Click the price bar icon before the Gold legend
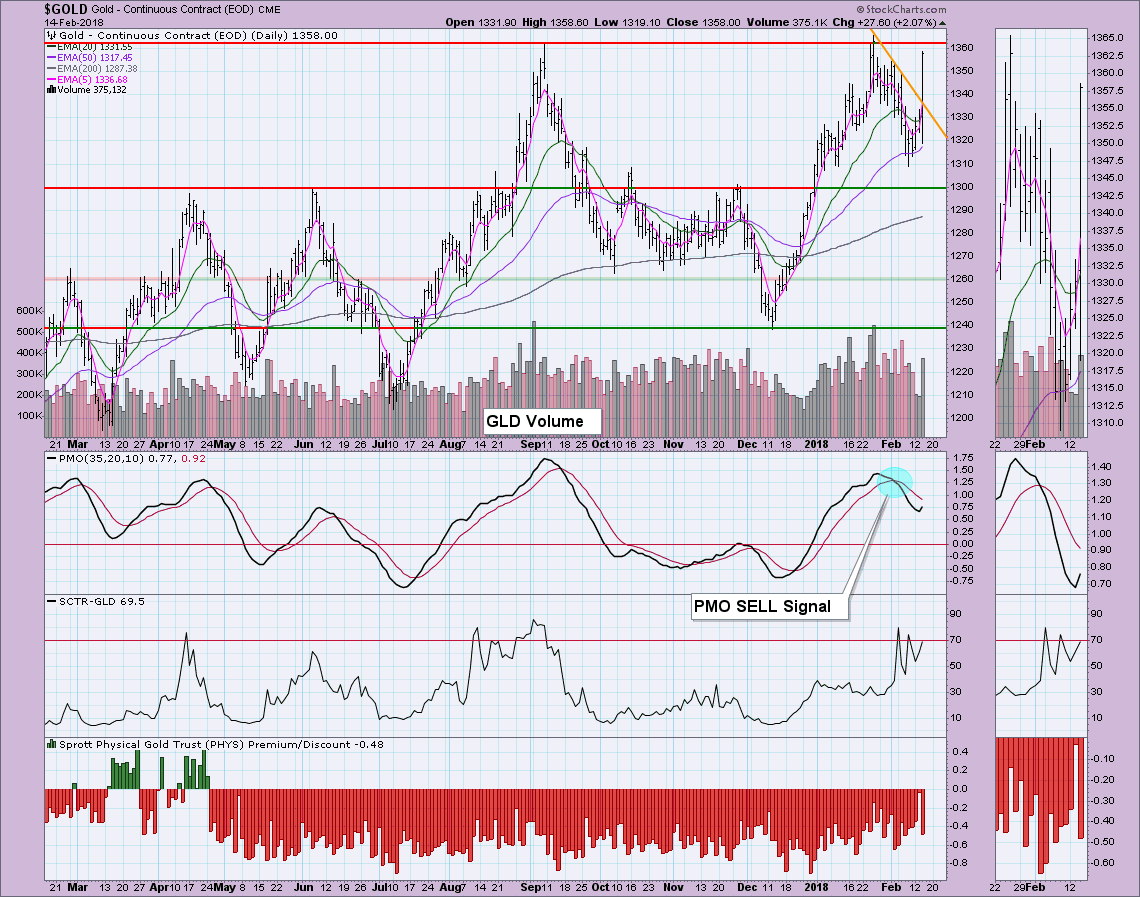Viewport: 1140px width, 897px height. (x=51, y=35)
